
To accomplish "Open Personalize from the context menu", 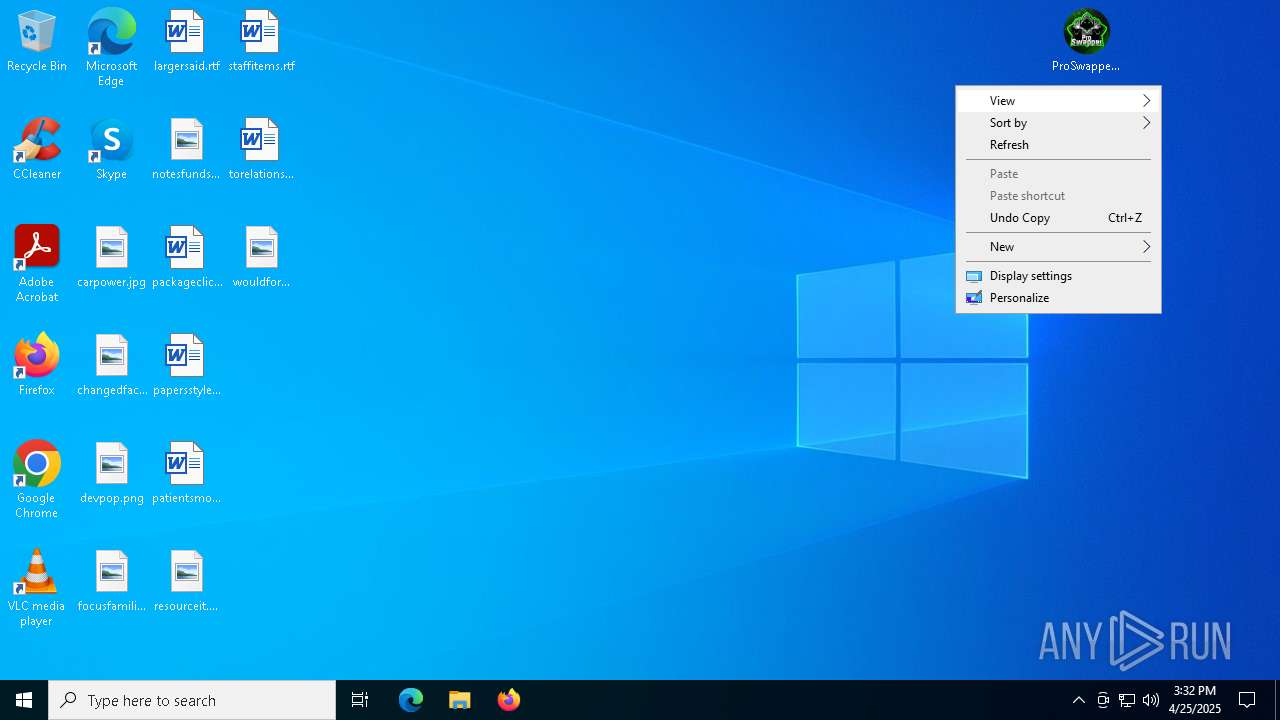I will pyautogui.click(x=1058, y=298).
